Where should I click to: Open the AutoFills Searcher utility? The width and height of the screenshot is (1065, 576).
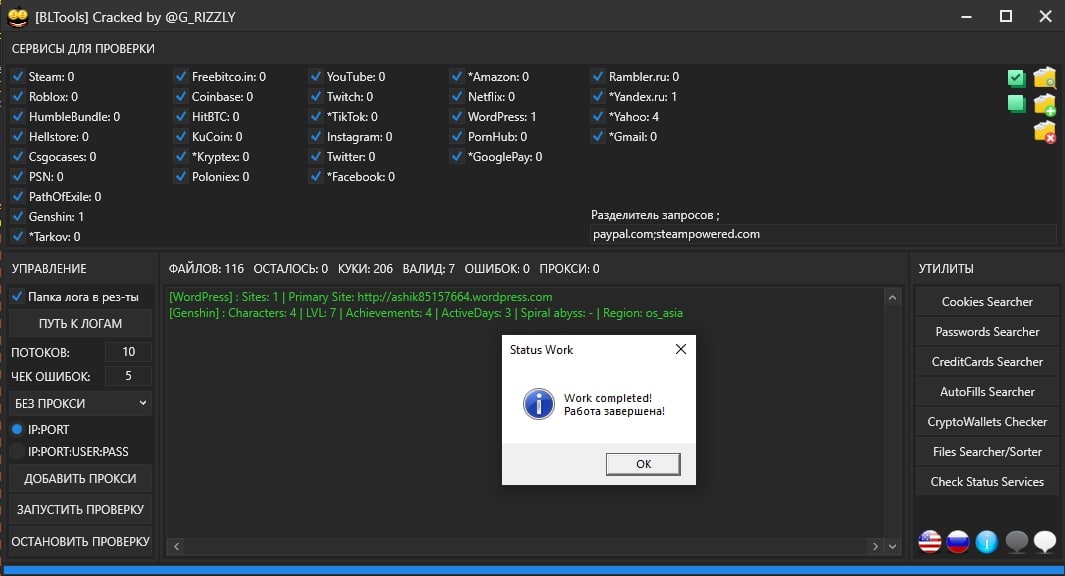pos(987,392)
